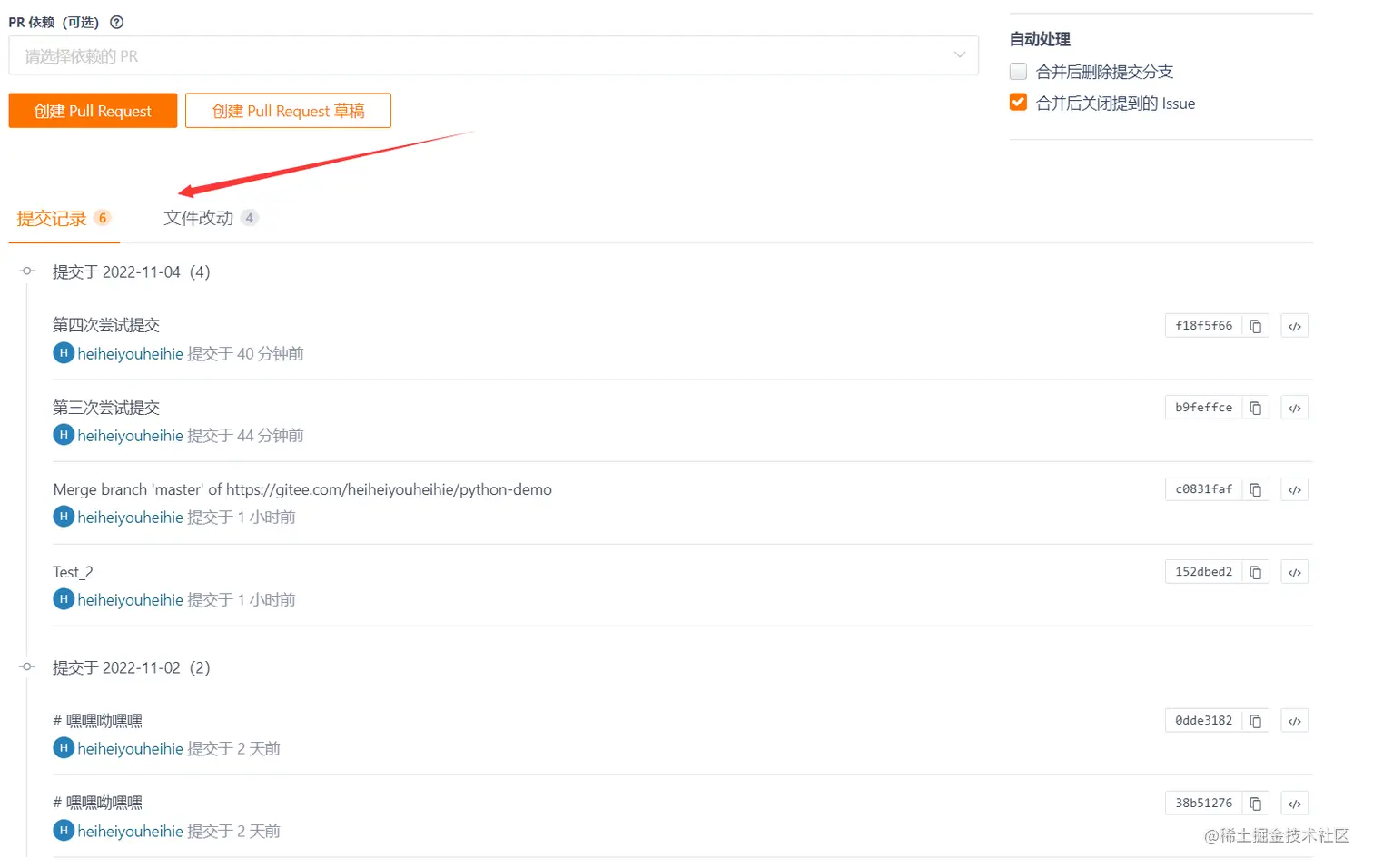Enable 合并后删除提交分支 checkbox
The image size is (1373, 868).
pyautogui.click(x=1018, y=71)
